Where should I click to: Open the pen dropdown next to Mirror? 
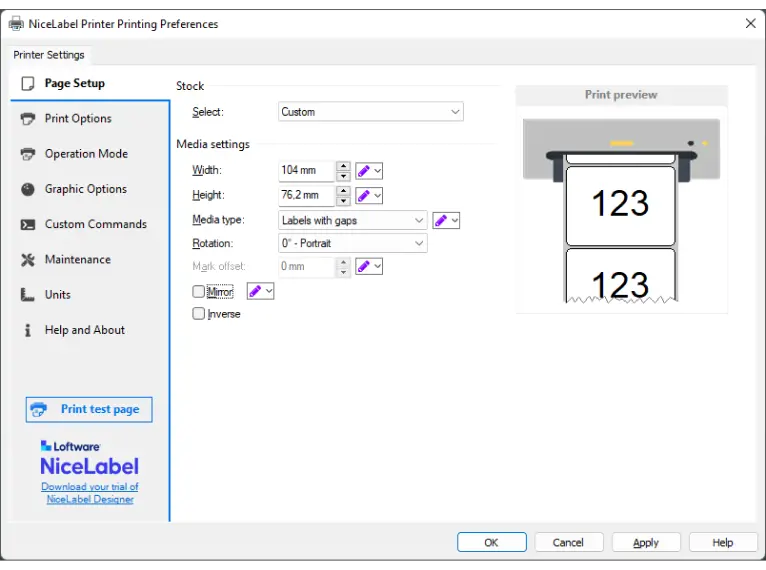(267, 291)
